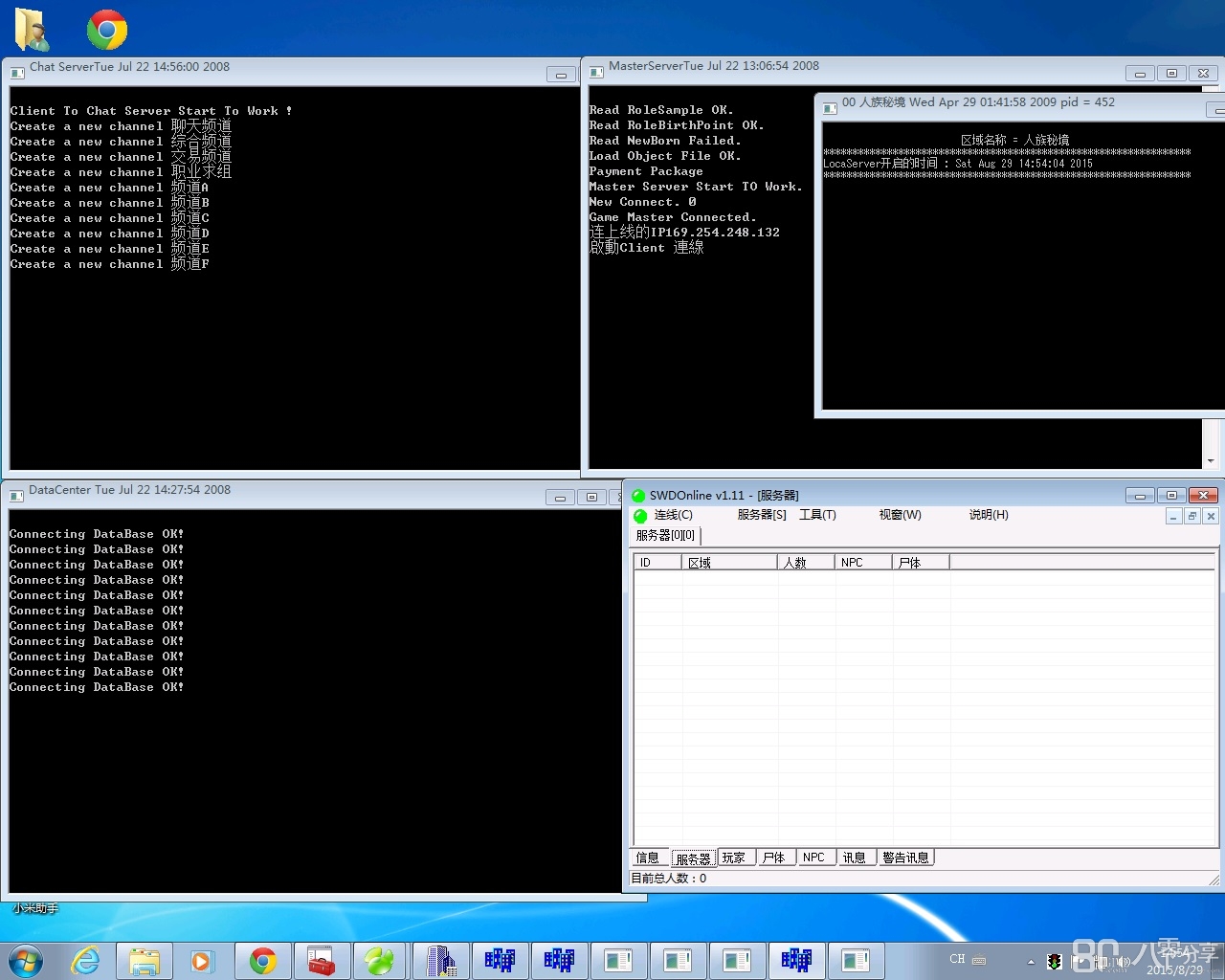Open the user folder icon on desktop
Screen dimensions: 1225x980
click(32, 30)
